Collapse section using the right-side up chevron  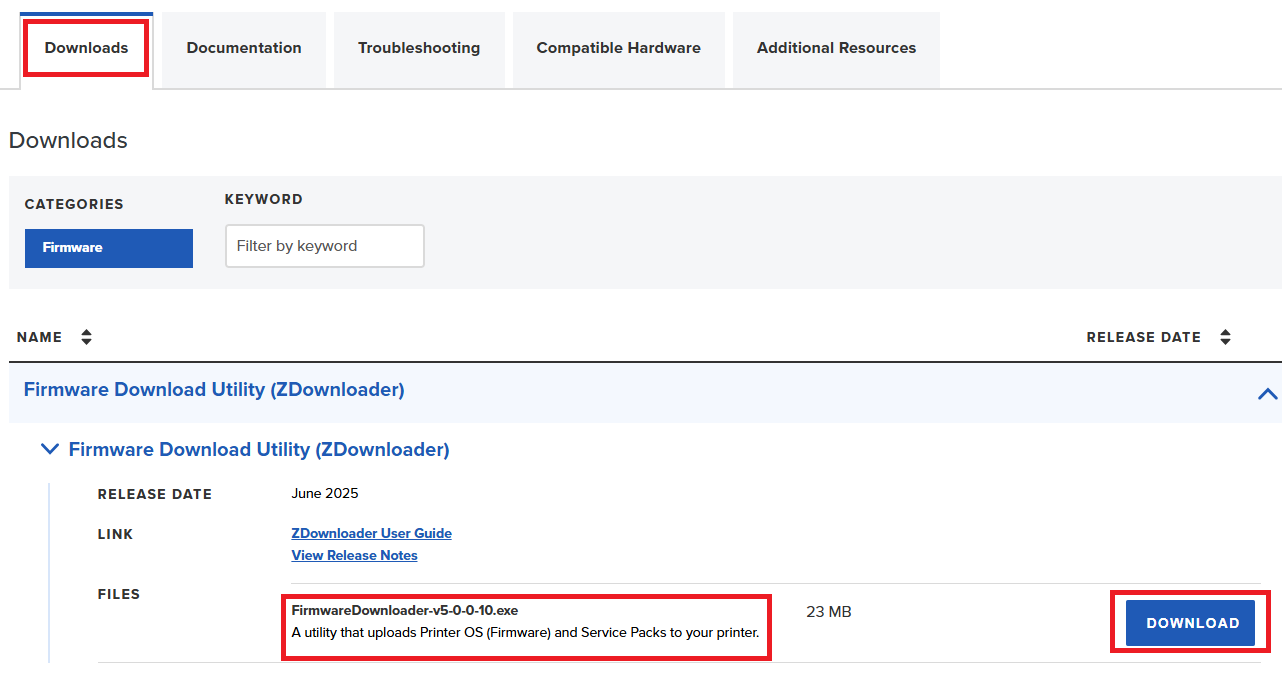coord(1267,393)
